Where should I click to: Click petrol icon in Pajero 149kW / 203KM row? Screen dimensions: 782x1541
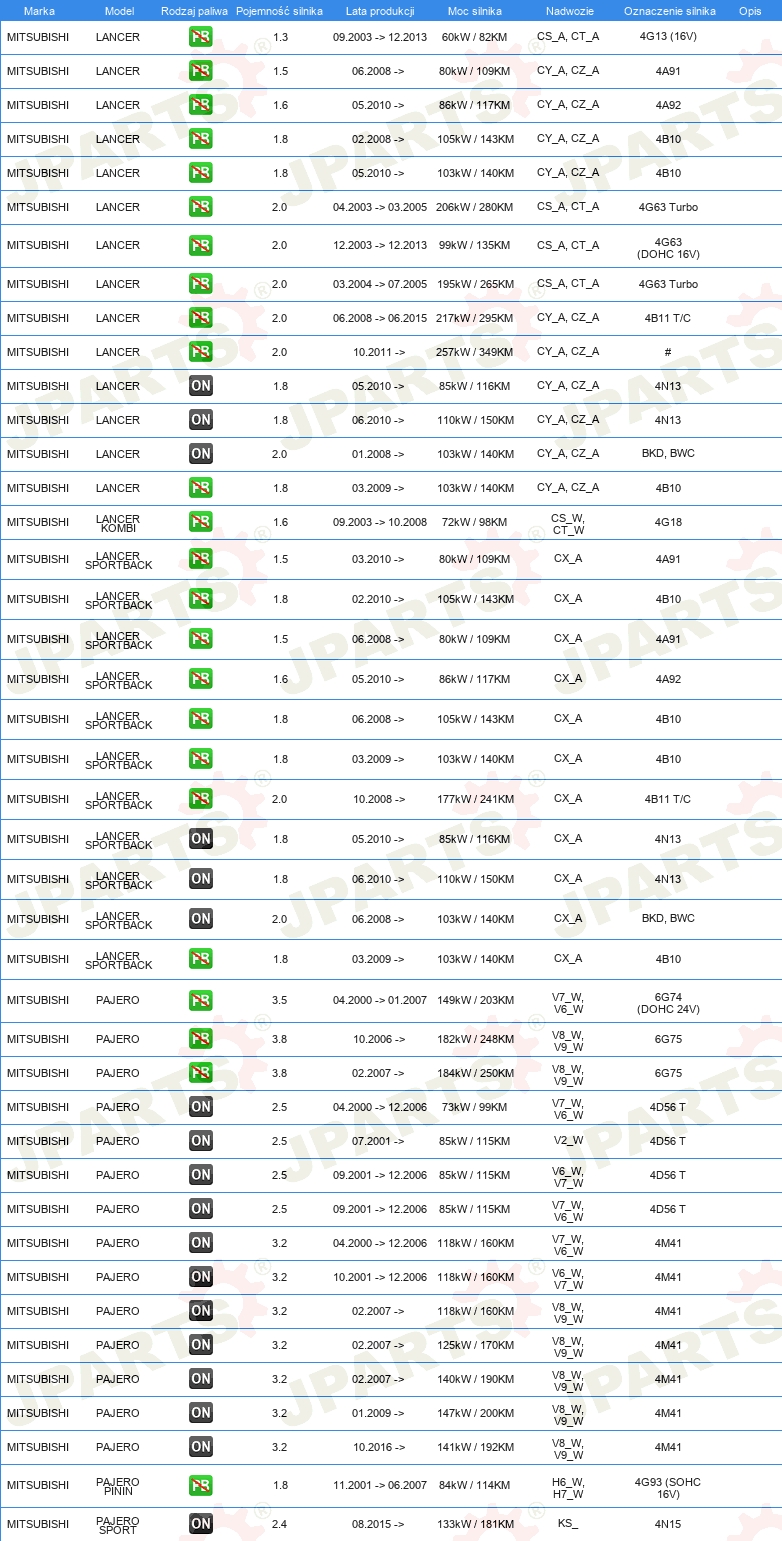(x=200, y=1000)
